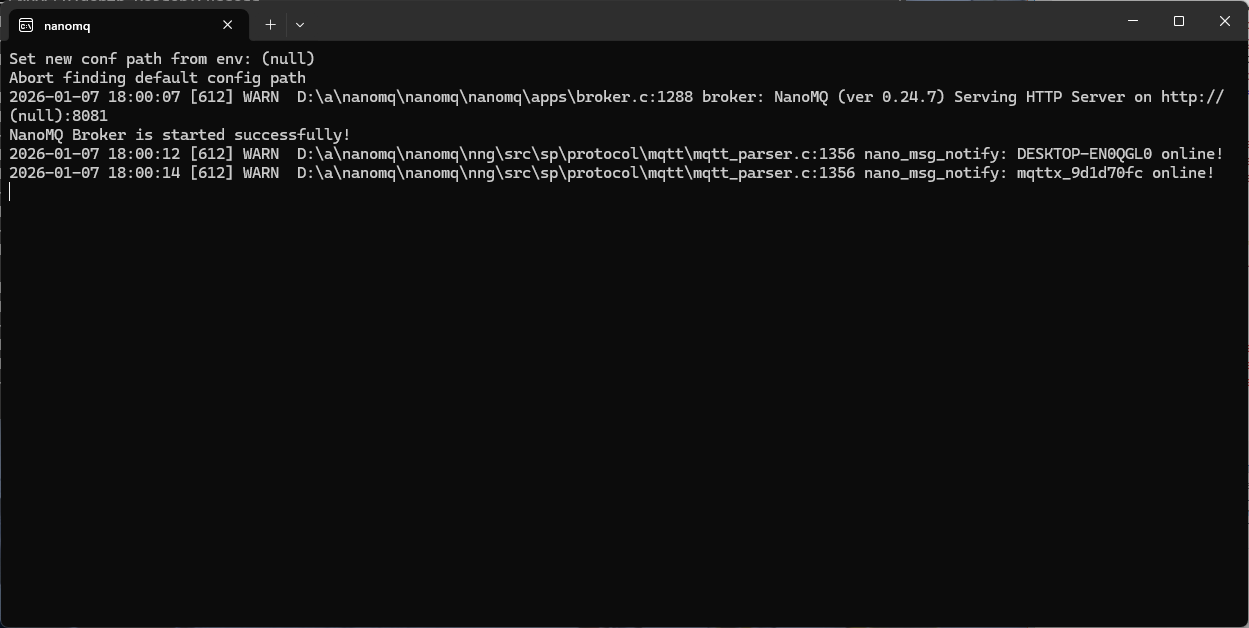
Task: Click the "Set new conf path from env" line
Action: click(162, 59)
